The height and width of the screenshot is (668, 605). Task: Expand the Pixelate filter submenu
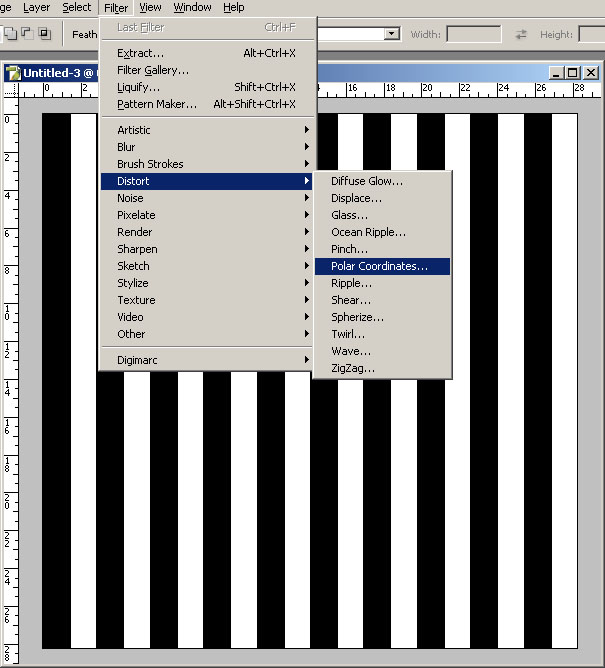tap(207, 215)
